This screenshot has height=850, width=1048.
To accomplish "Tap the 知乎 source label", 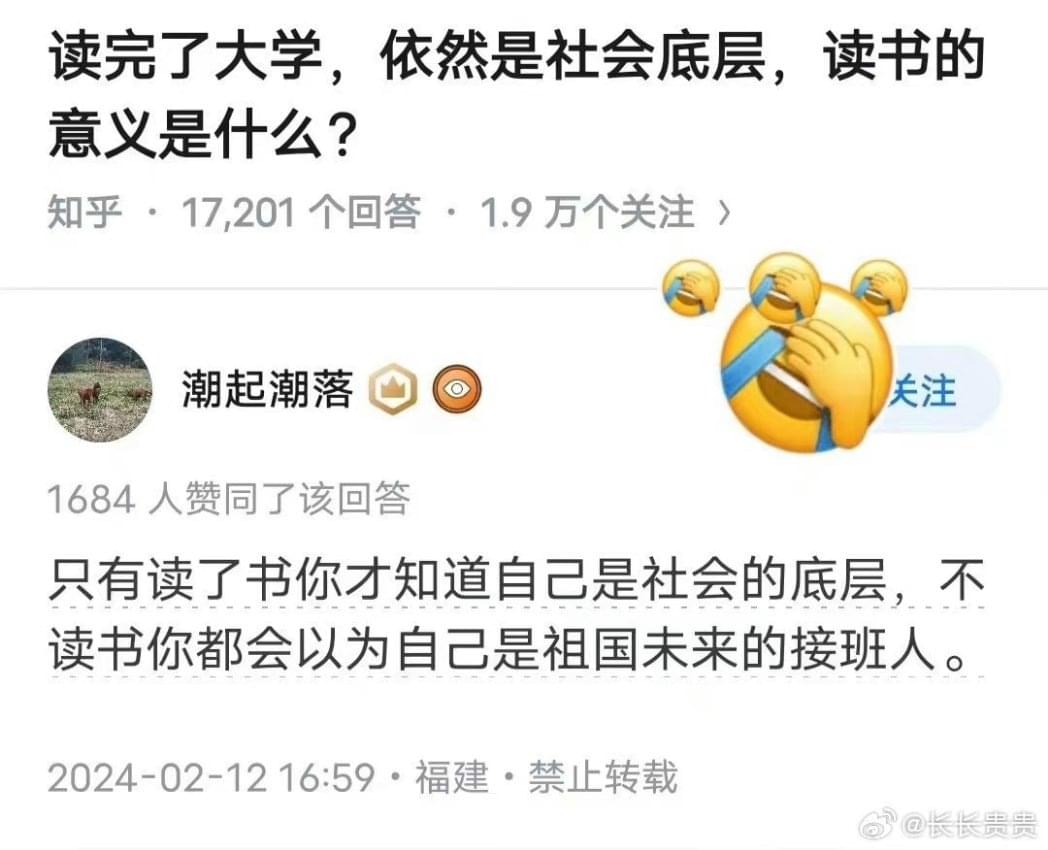I will (x=84, y=212).
